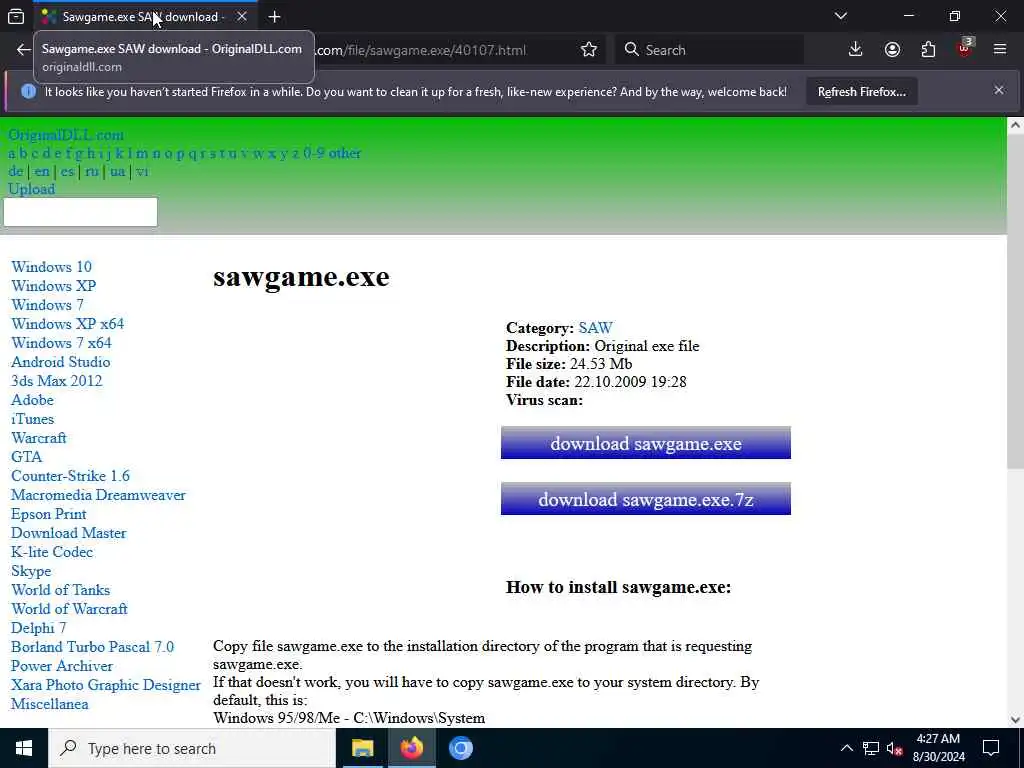Open the Windows XP x64 link
This screenshot has height=768, width=1024.
(67, 324)
